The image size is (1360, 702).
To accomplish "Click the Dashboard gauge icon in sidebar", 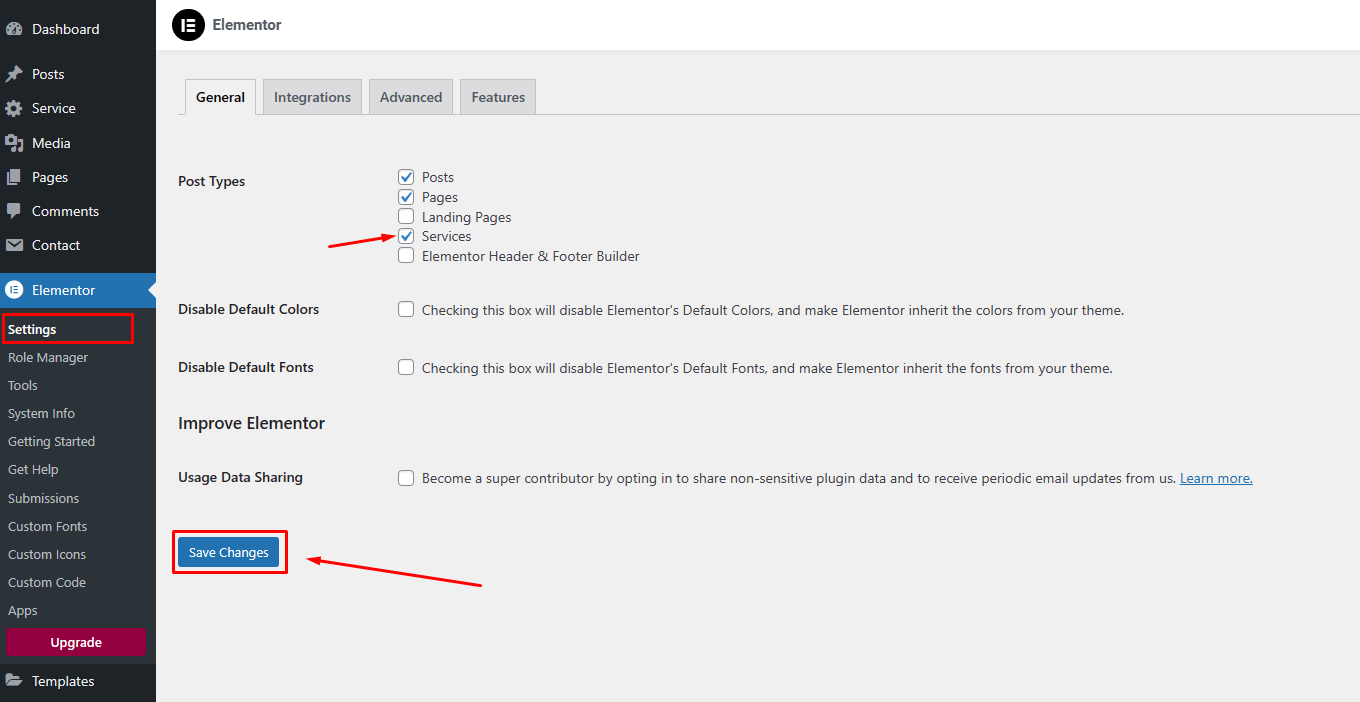I will (x=14, y=29).
